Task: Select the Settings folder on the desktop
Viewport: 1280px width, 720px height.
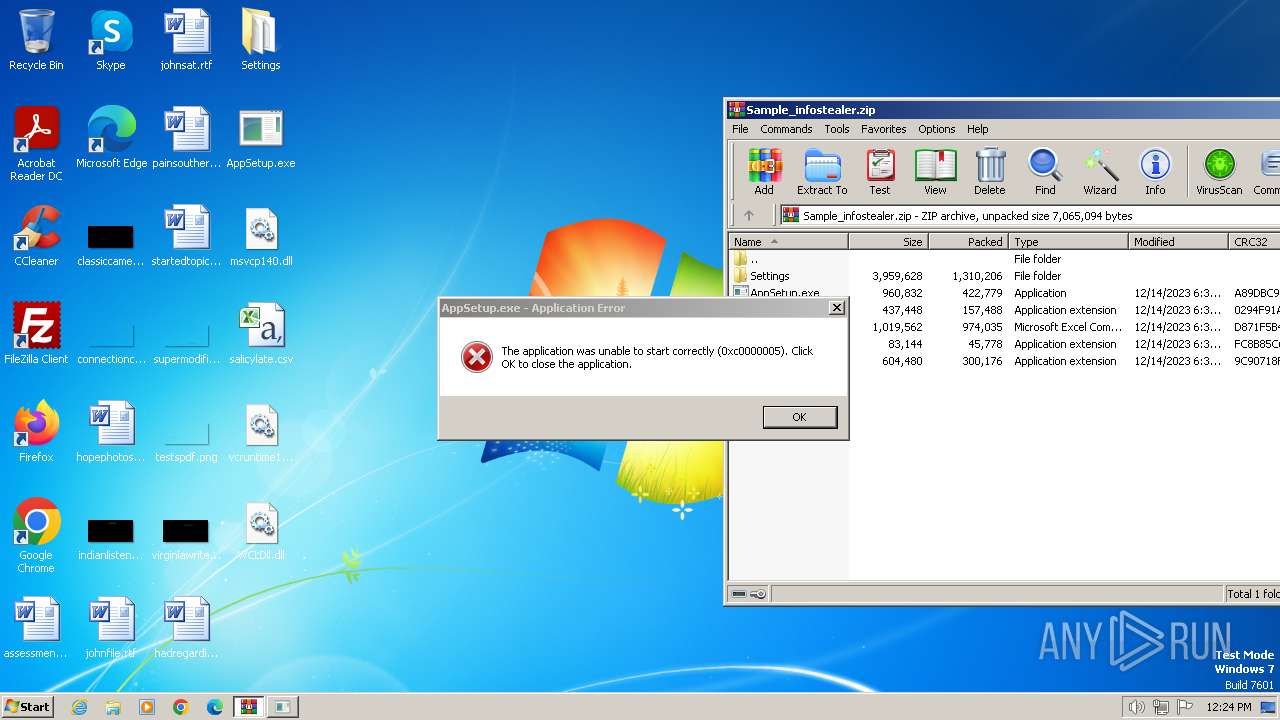Action: point(260,41)
